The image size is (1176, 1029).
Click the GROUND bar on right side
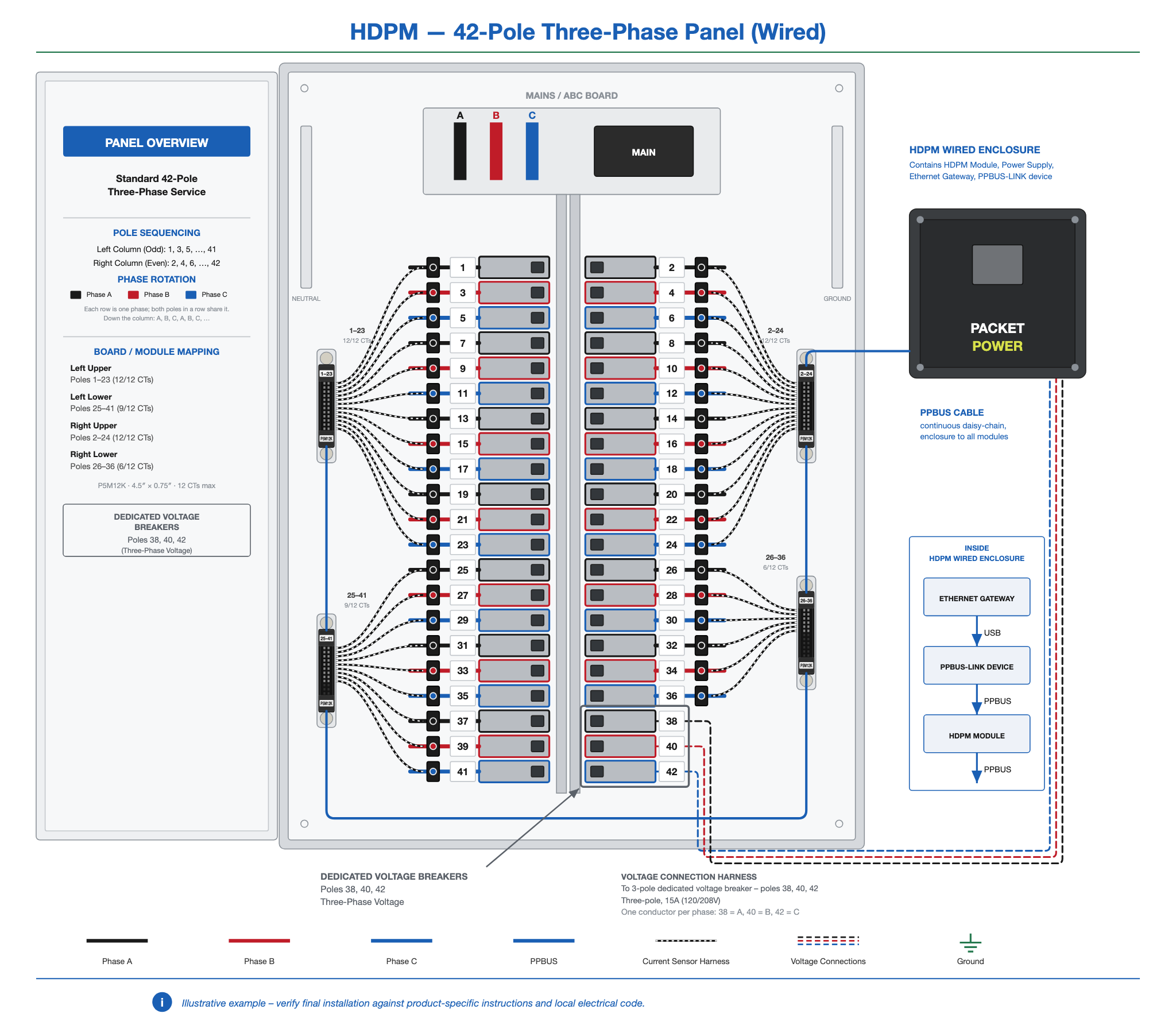[x=837, y=207]
